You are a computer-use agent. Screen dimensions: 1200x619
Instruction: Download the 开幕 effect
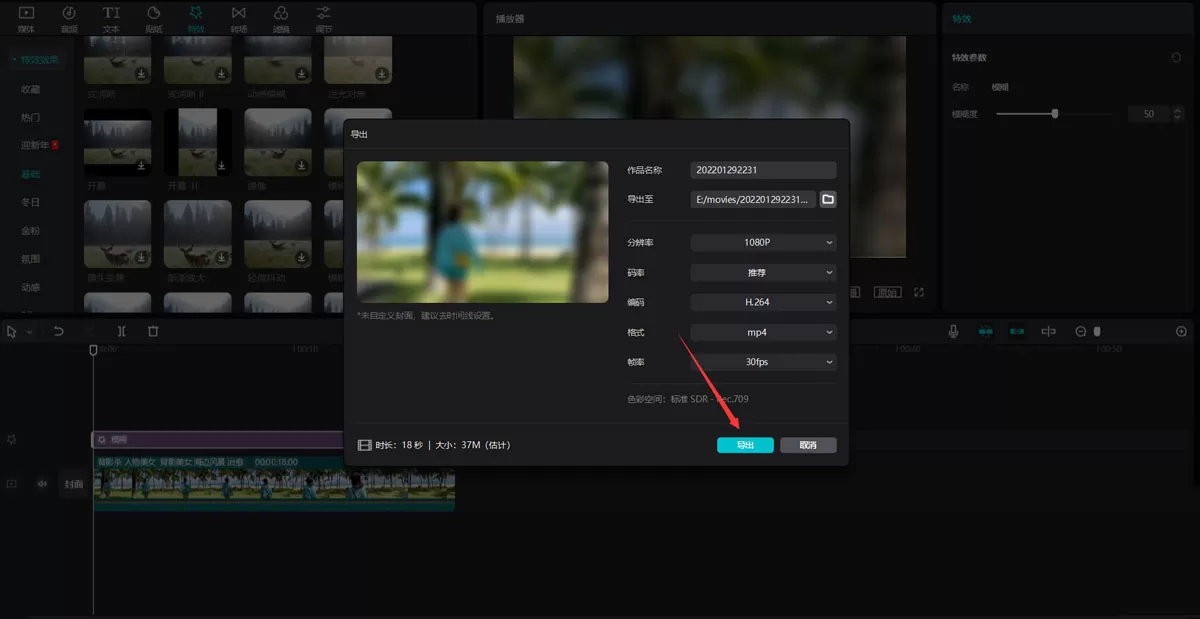tap(141, 166)
